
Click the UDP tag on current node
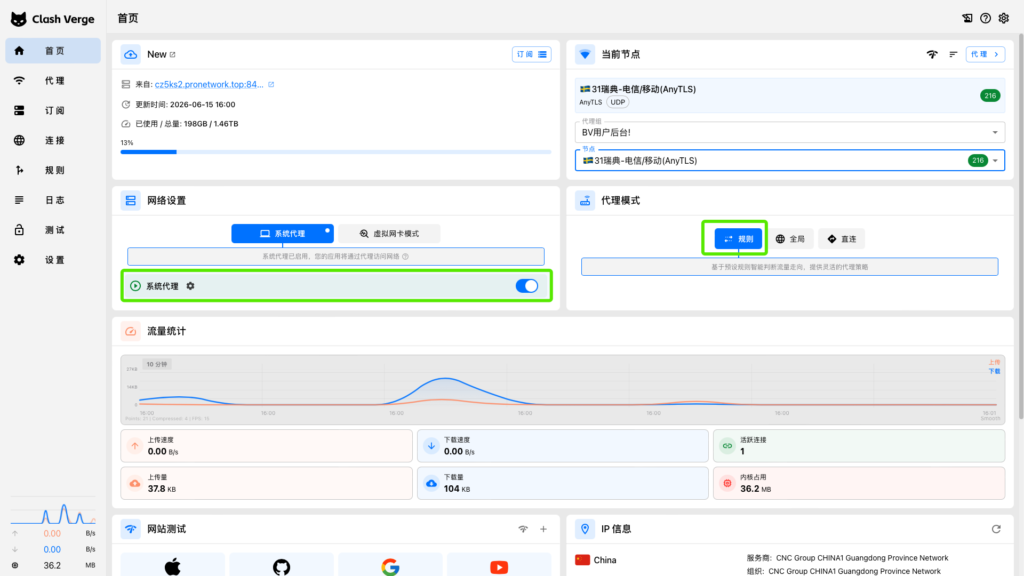[x=618, y=103]
